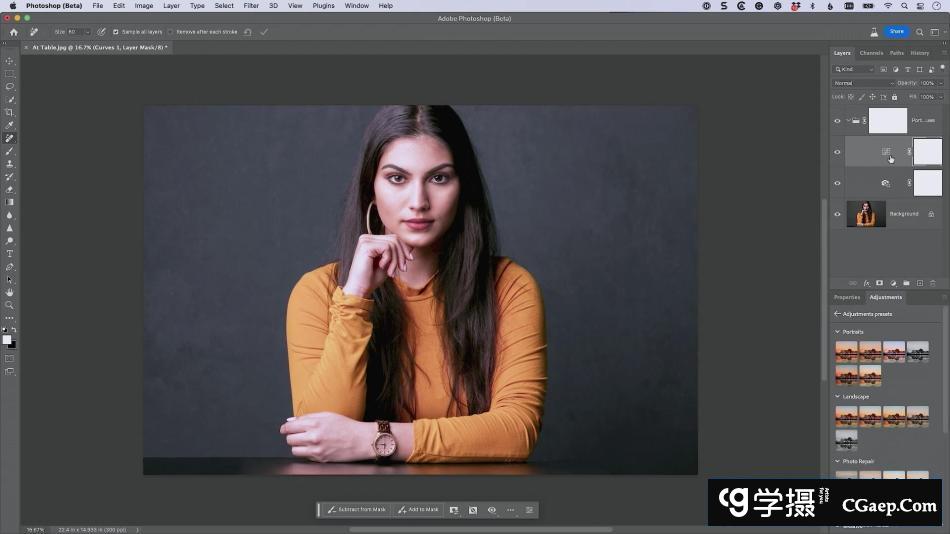Click the Share button
The height and width of the screenshot is (534, 950).
point(897,32)
